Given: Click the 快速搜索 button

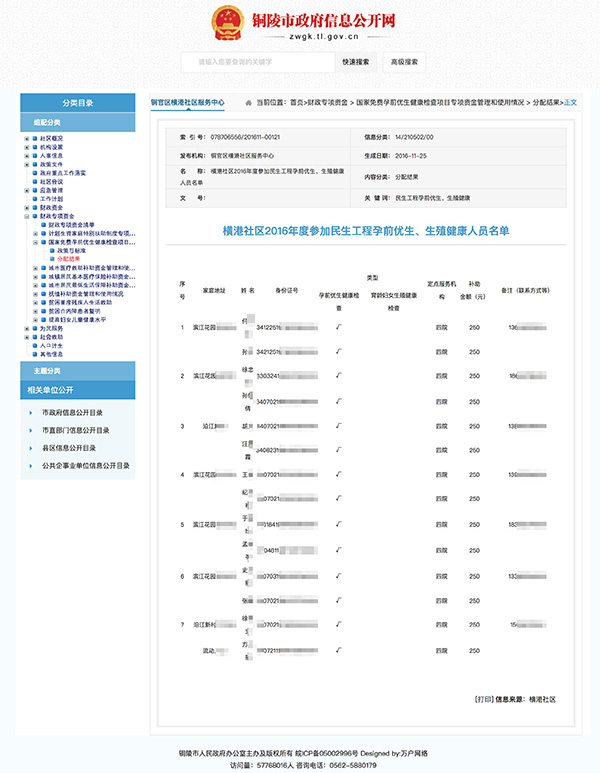Looking at the screenshot, I should click(x=356, y=62).
